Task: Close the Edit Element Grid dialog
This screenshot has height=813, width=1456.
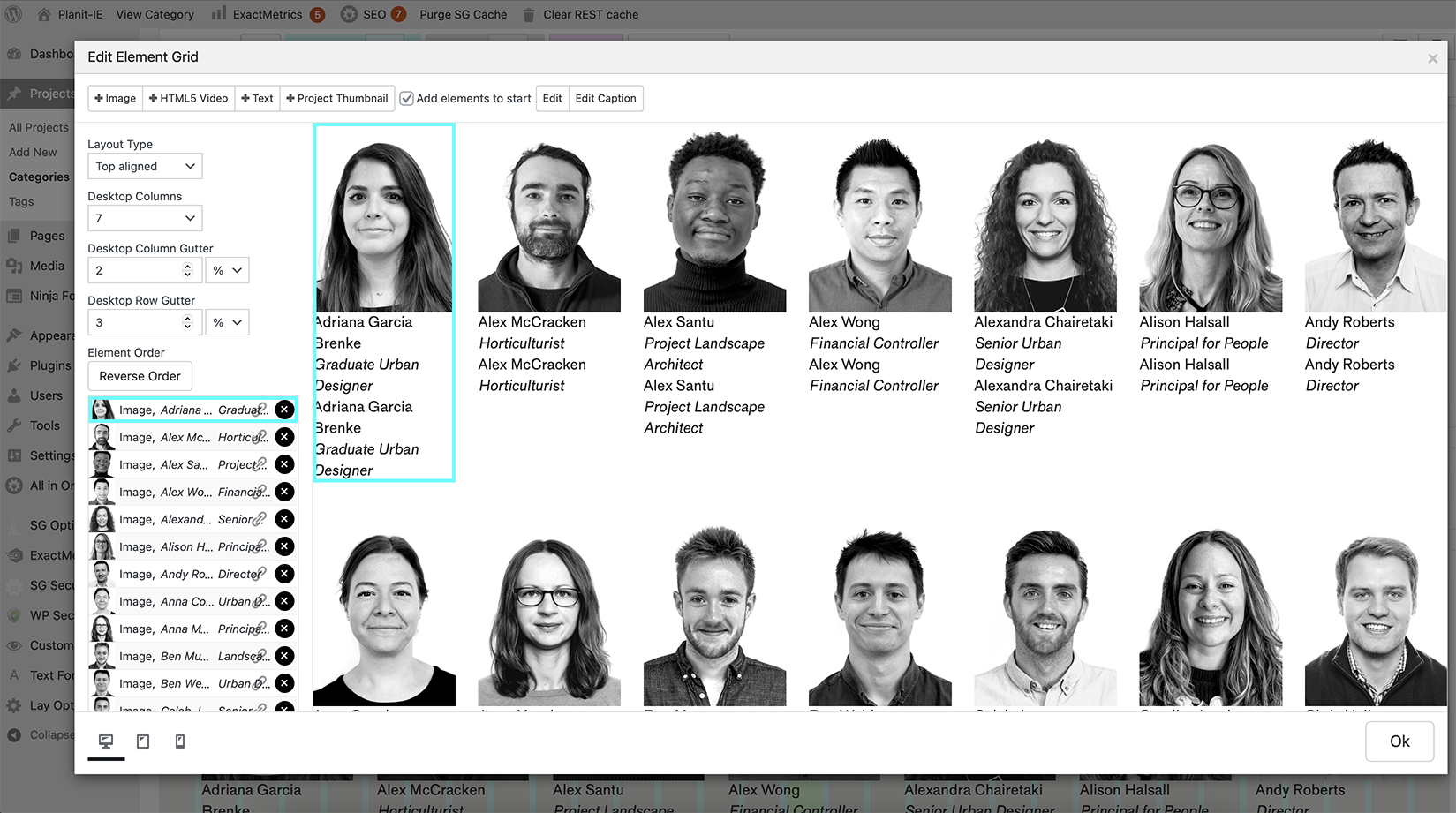Action: point(1432,58)
